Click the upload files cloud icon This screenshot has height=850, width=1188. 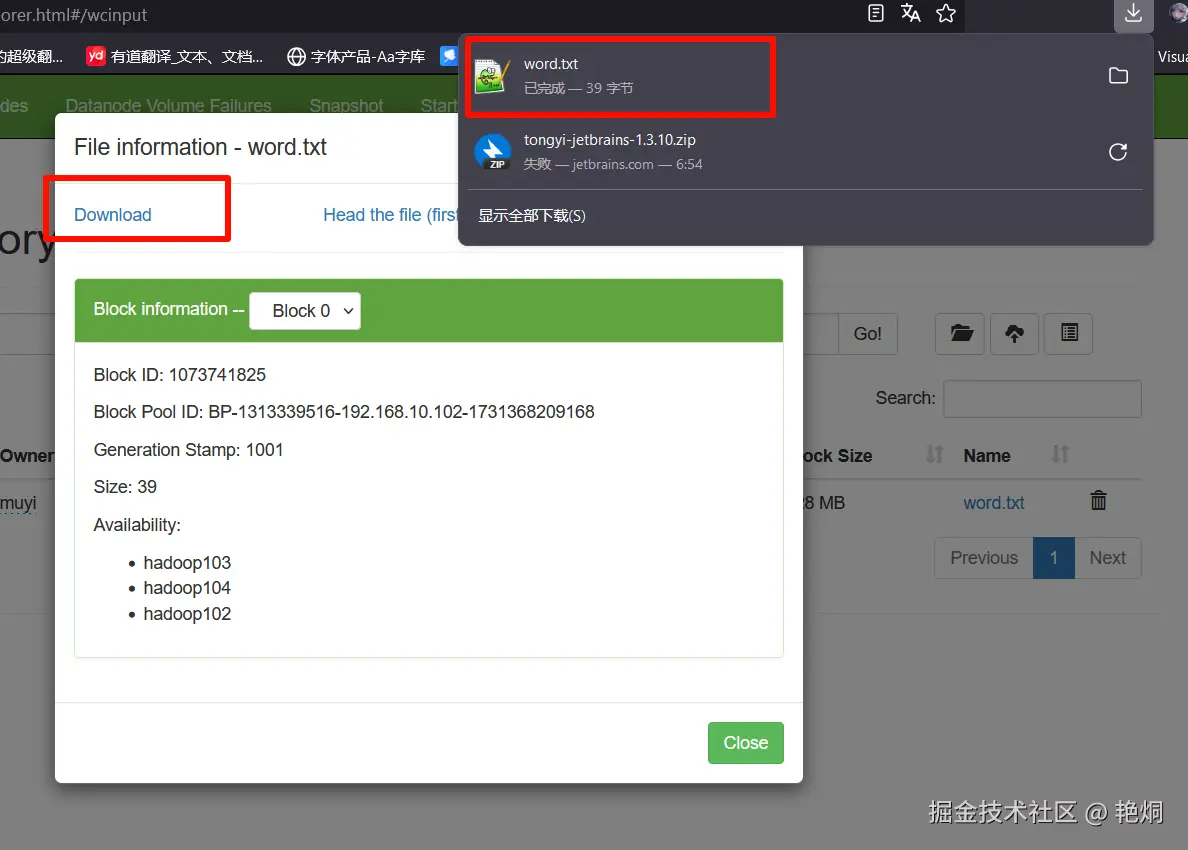click(x=1014, y=333)
